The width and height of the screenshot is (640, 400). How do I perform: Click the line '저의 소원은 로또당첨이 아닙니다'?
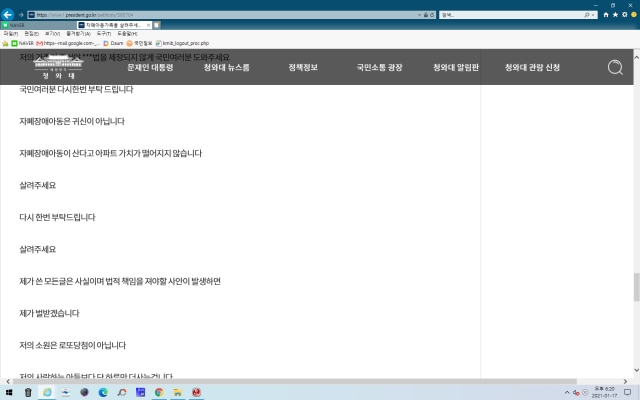click(72, 345)
